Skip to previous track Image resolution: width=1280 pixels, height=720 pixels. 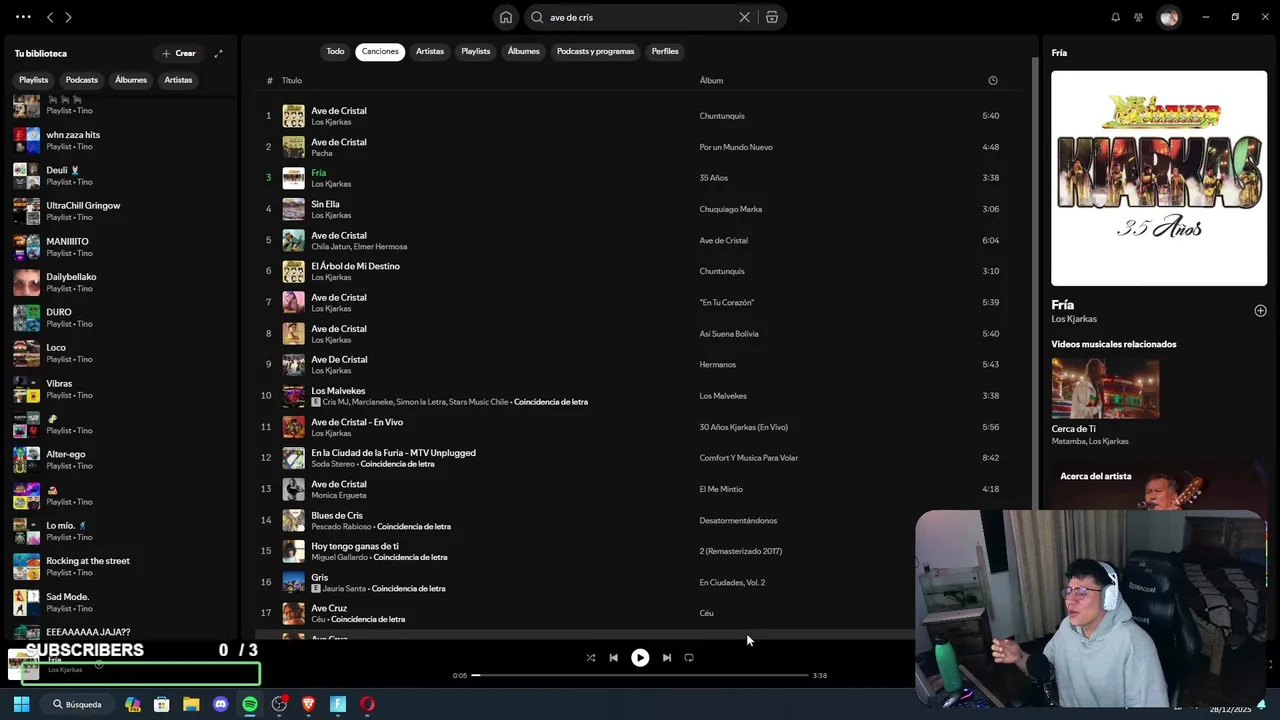pos(613,658)
